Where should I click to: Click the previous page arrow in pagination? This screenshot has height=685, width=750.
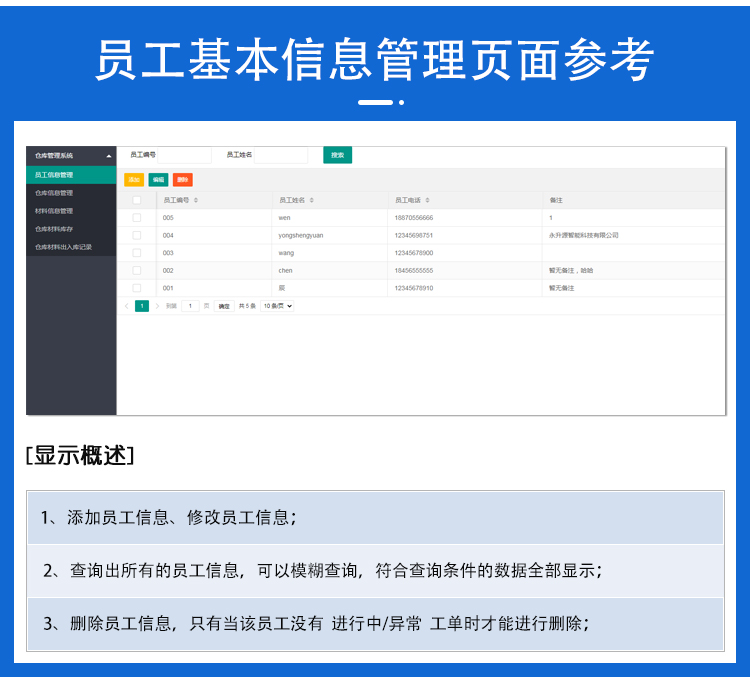point(126,306)
